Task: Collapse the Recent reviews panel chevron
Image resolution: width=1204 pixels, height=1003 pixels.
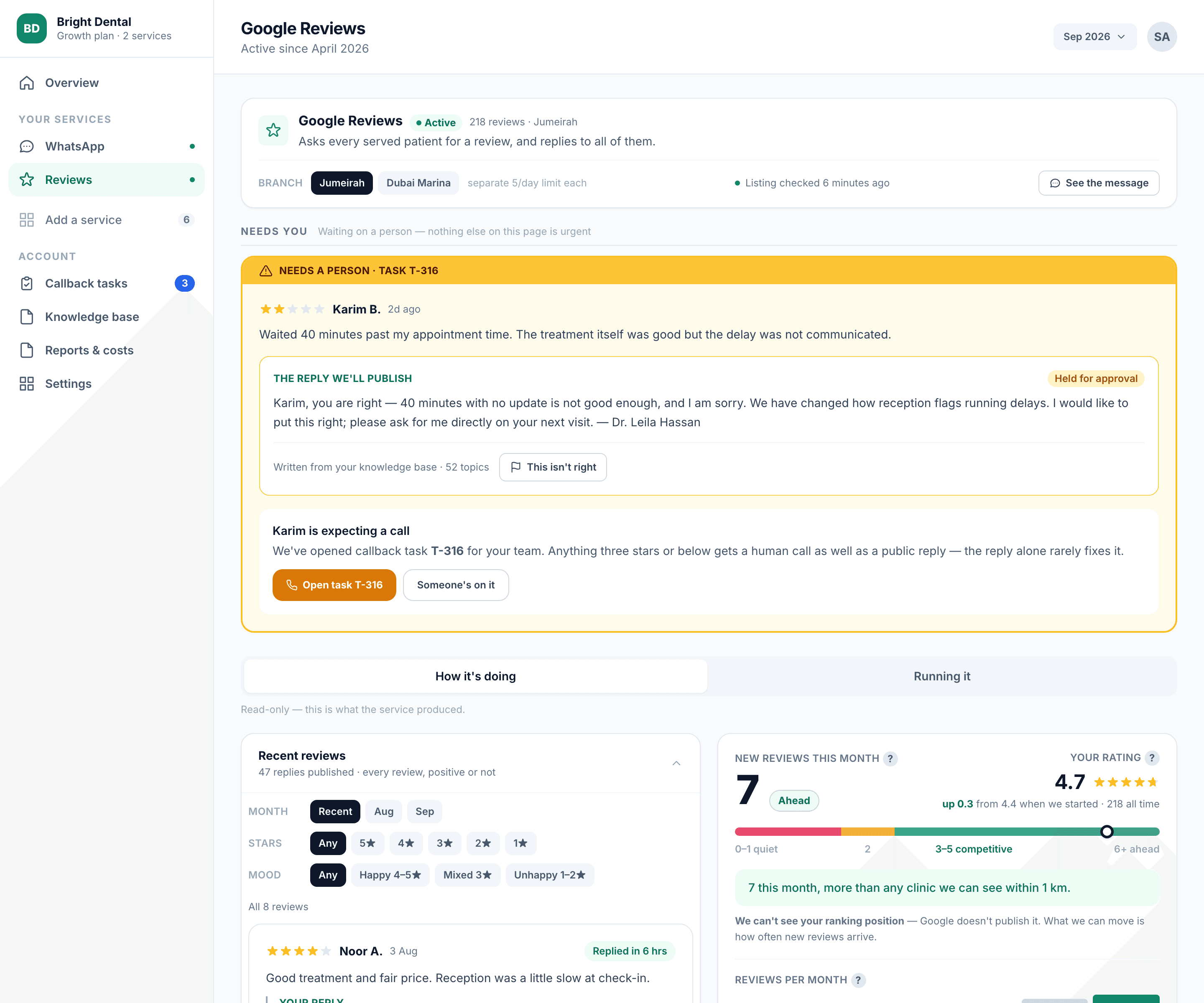Action: pos(676,764)
